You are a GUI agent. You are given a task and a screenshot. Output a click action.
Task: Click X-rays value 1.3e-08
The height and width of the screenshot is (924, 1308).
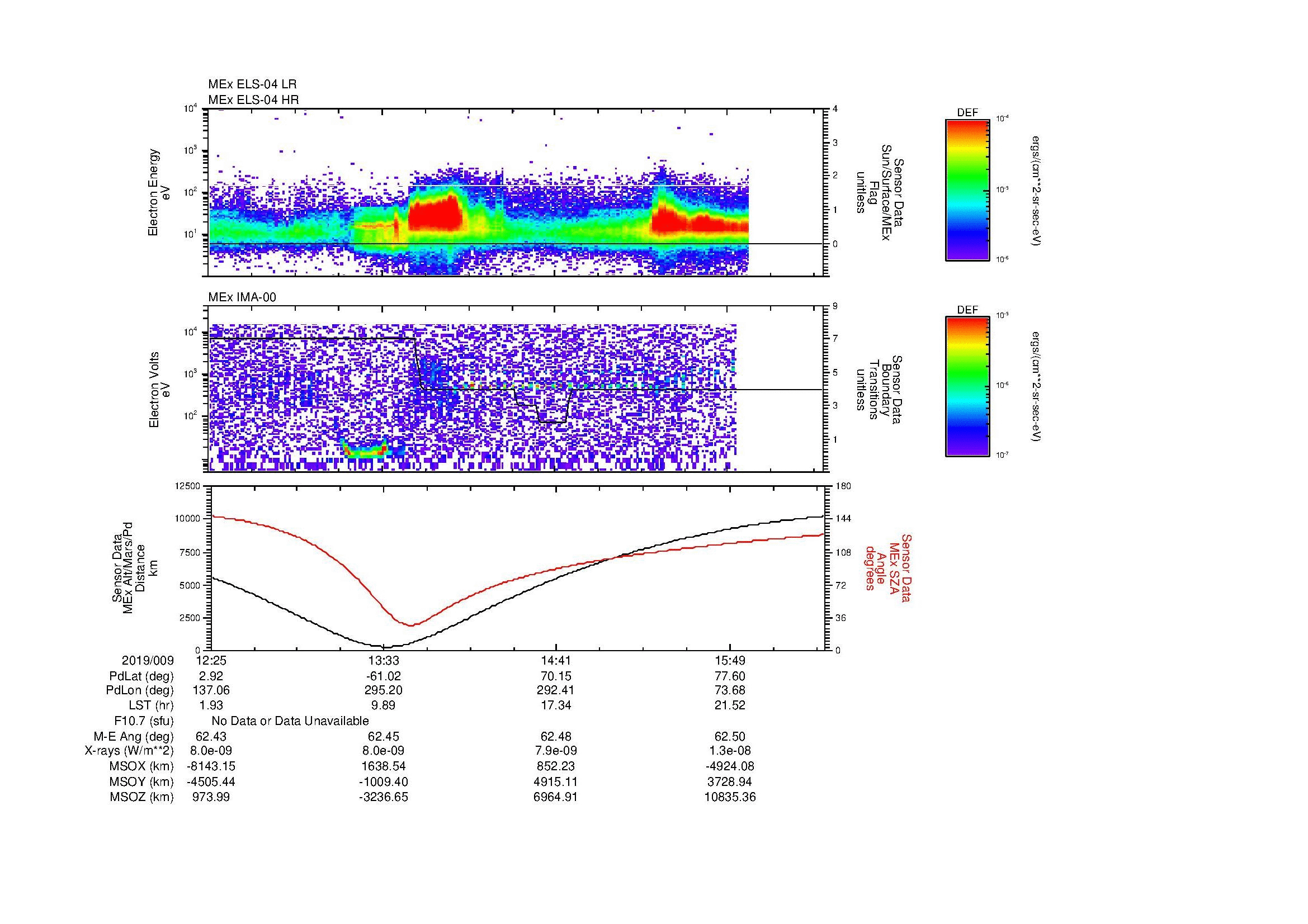(730, 751)
